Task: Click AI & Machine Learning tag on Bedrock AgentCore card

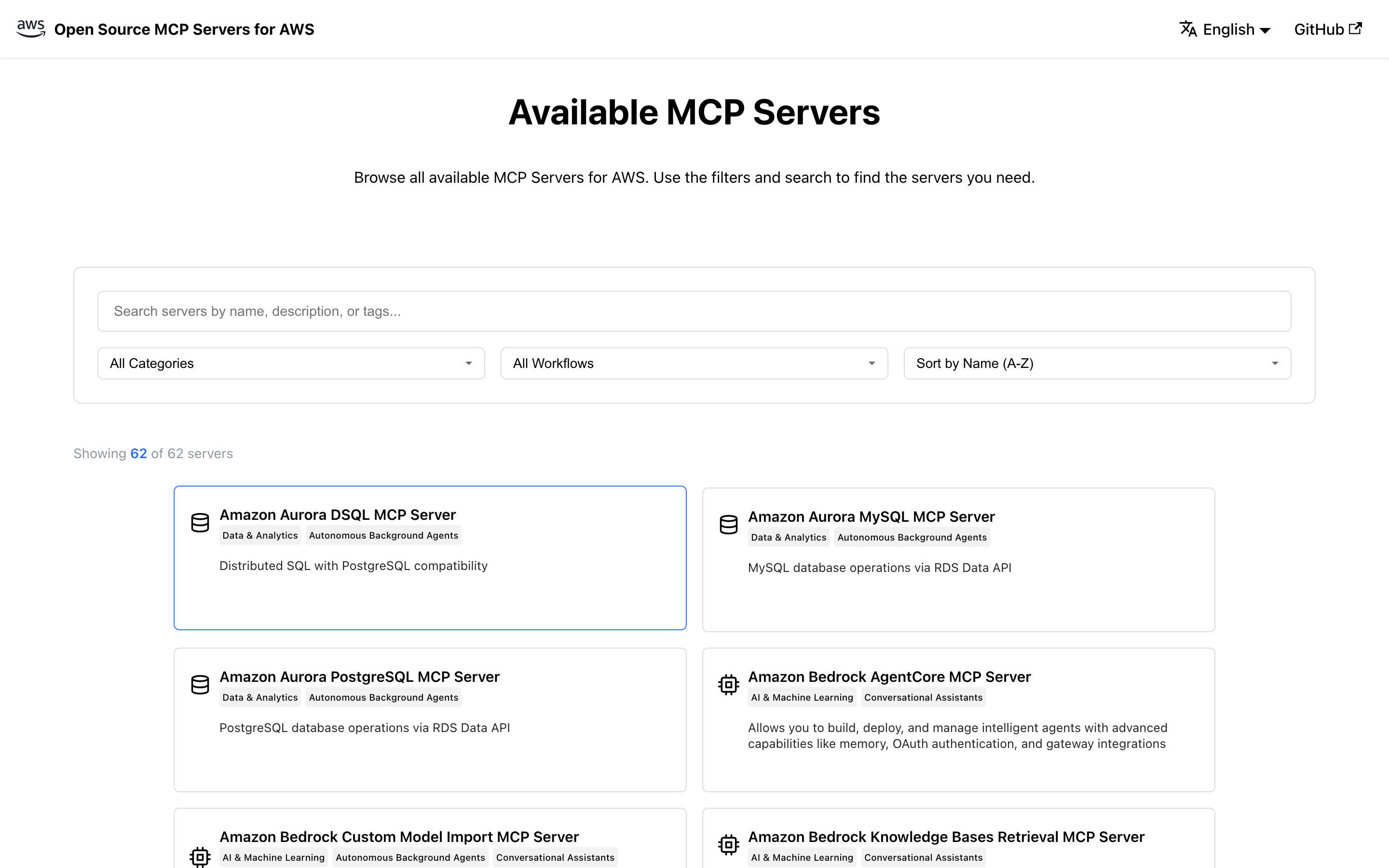Action: tap(802, 697)
